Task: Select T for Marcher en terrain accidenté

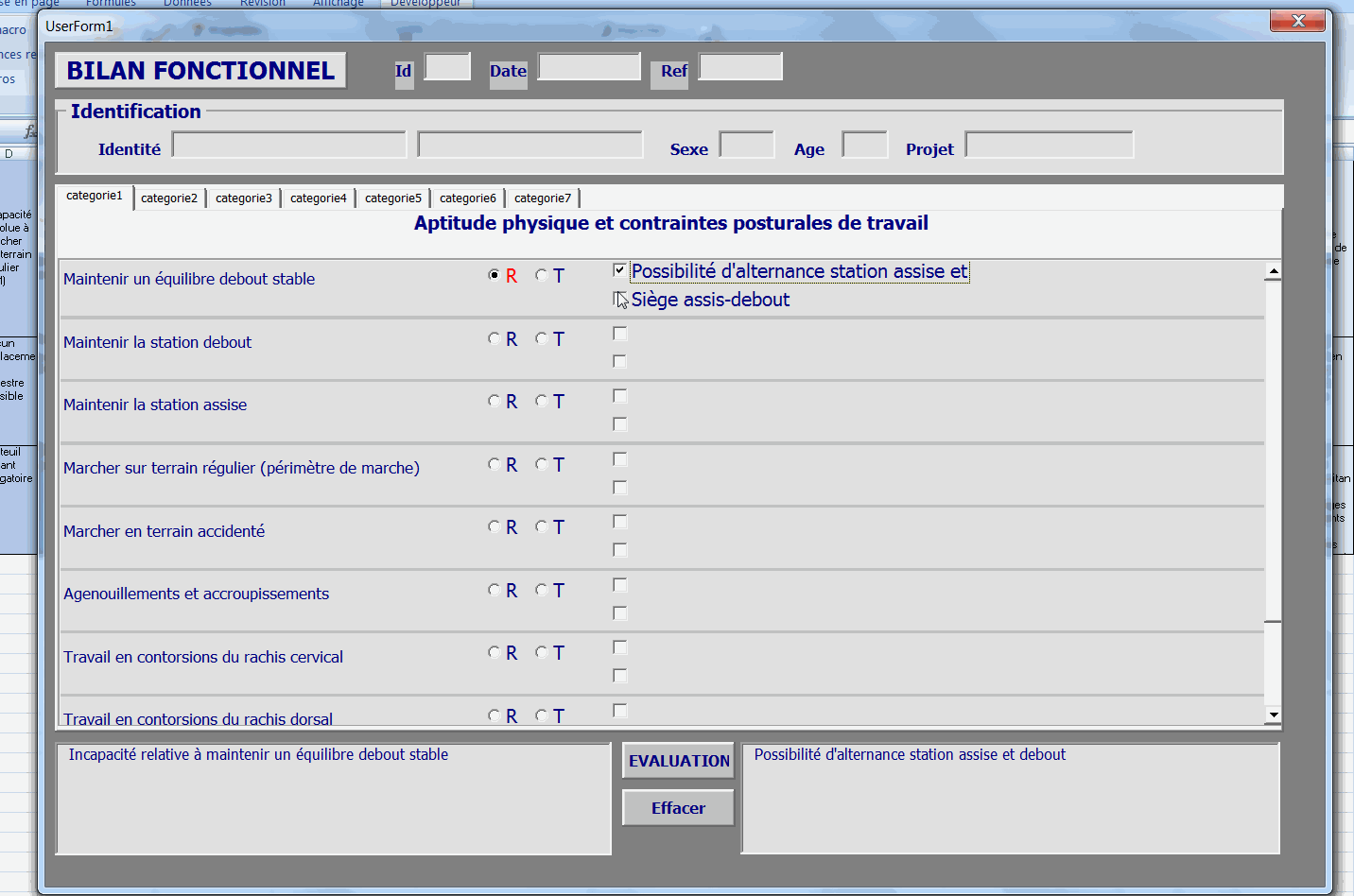Action: coord(542,526)
